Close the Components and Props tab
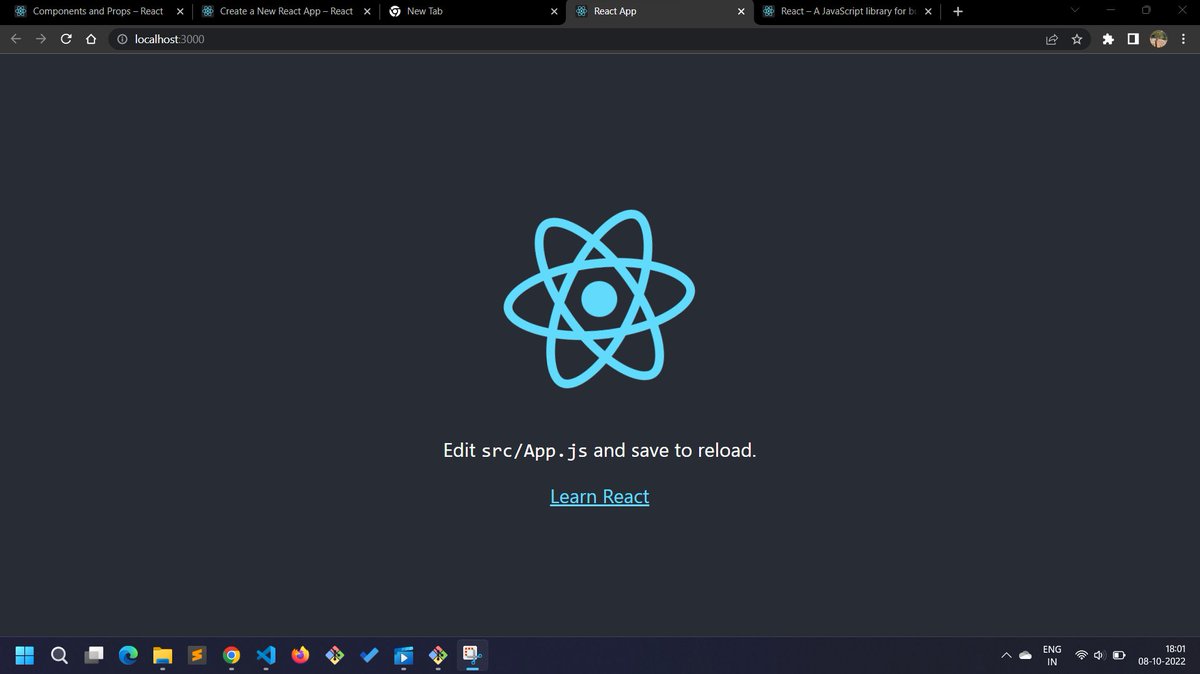The image size is (1200, 674). [x=179, y=12]
